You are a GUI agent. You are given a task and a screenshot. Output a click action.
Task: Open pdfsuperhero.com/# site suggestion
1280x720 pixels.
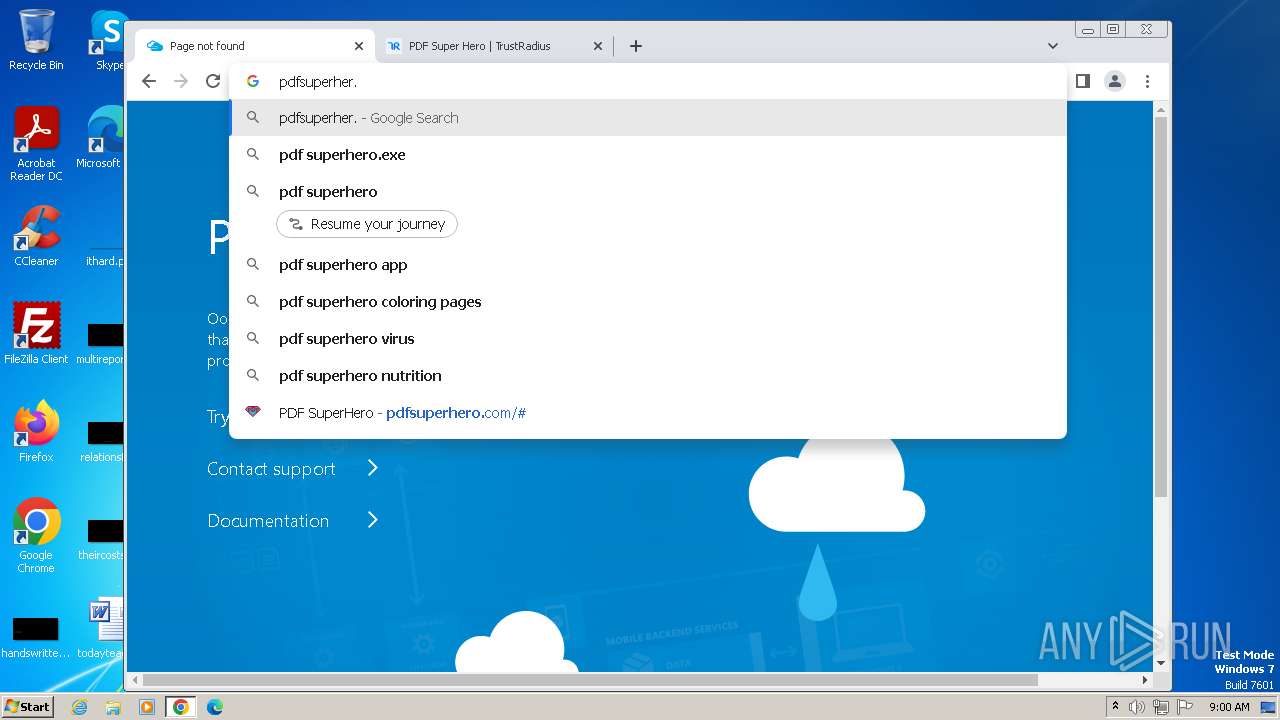(x=648, y=413)
